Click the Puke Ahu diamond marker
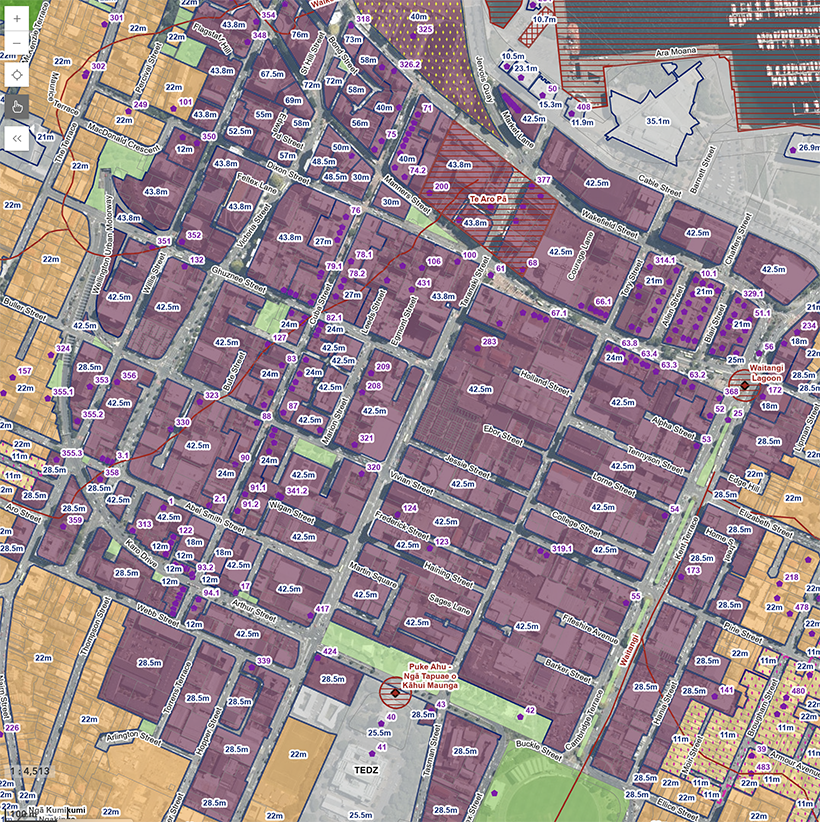The height and width of the screenshot is (822, 820). (x=396, y=691)
